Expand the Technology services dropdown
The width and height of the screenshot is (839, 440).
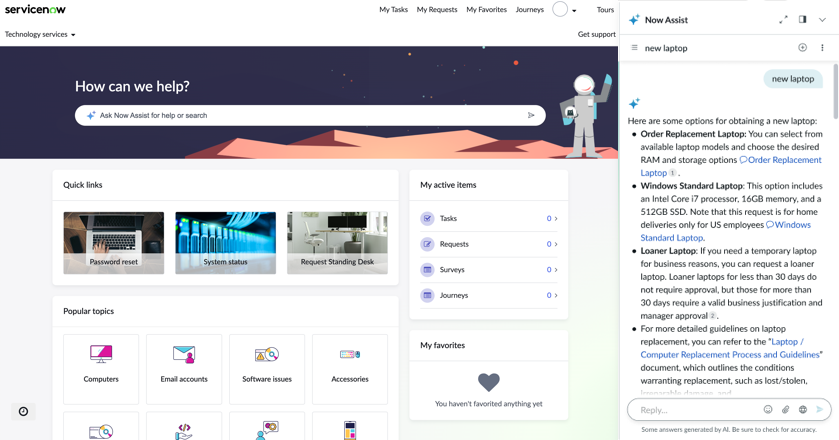tap(40, 34)
